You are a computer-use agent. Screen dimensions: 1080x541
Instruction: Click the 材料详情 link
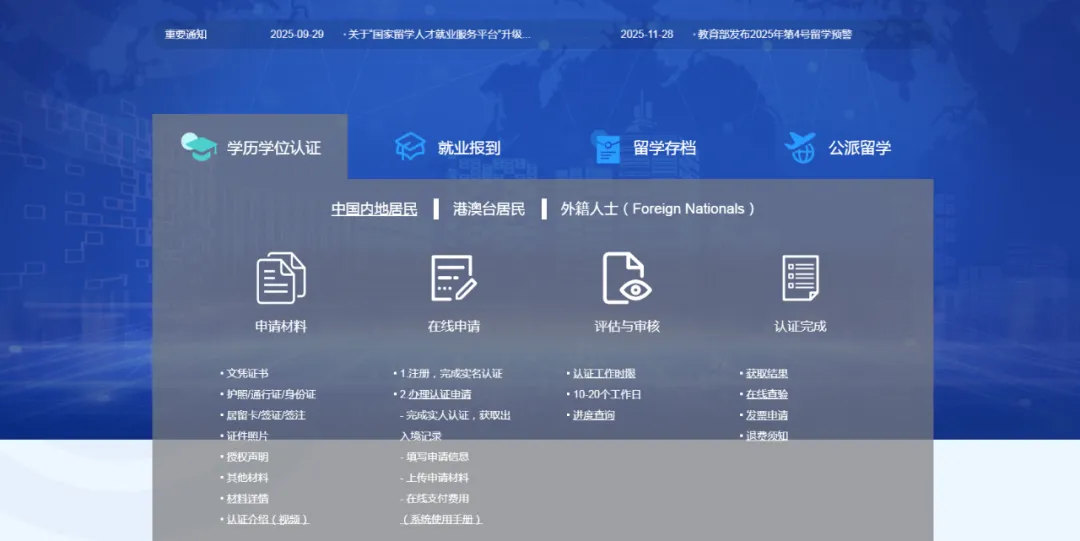(247, 498)
